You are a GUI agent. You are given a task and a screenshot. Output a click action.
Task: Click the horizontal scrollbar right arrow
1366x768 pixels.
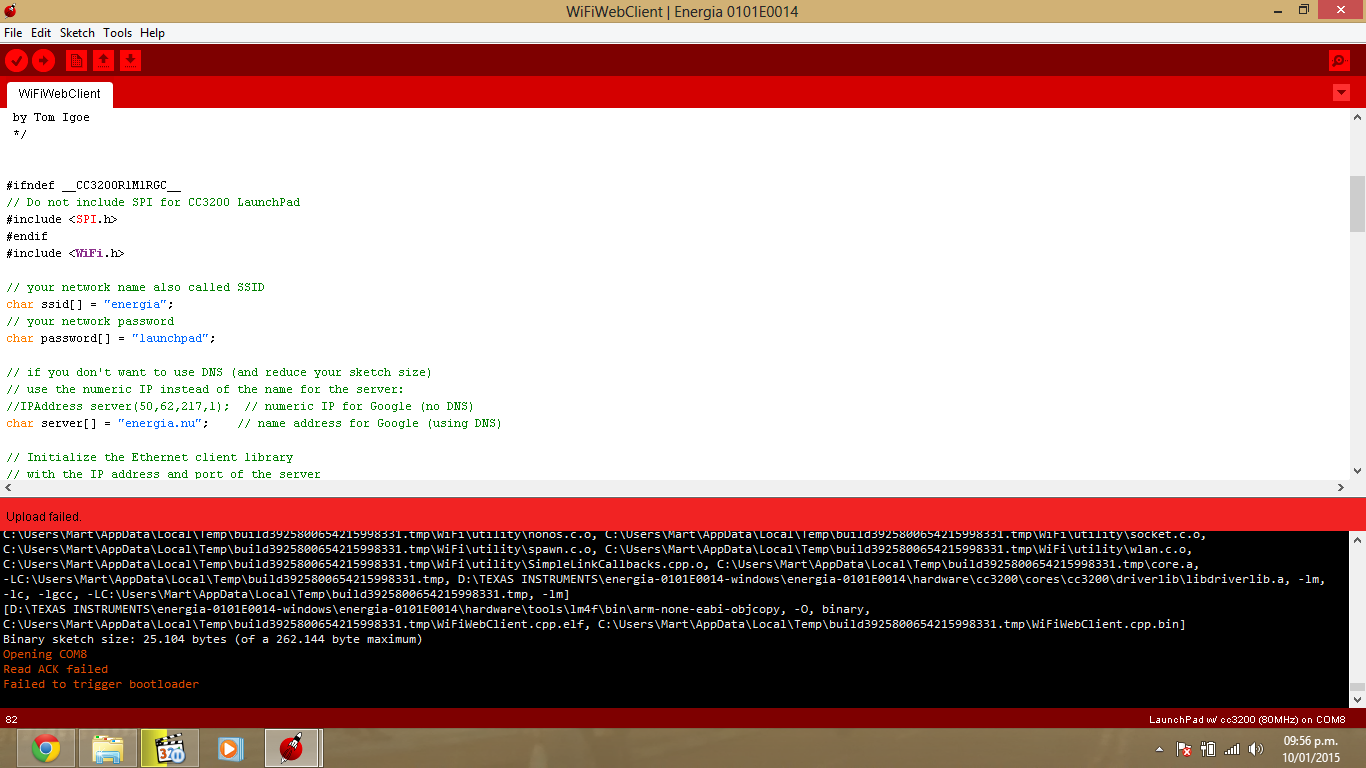point(1341,487)
